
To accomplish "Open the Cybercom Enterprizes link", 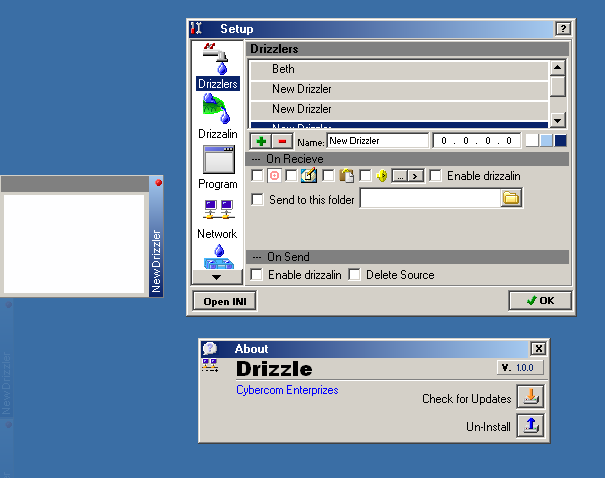I will 287,390.
